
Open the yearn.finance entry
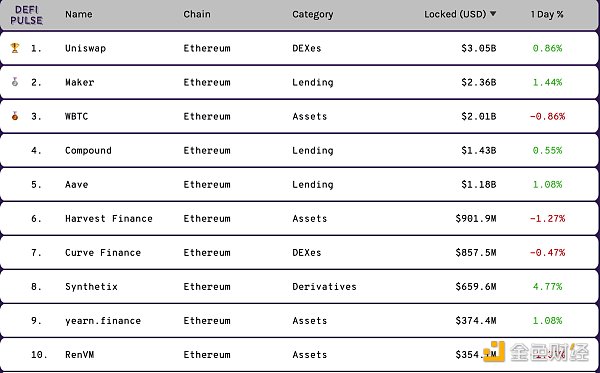(x=103, y=321)
